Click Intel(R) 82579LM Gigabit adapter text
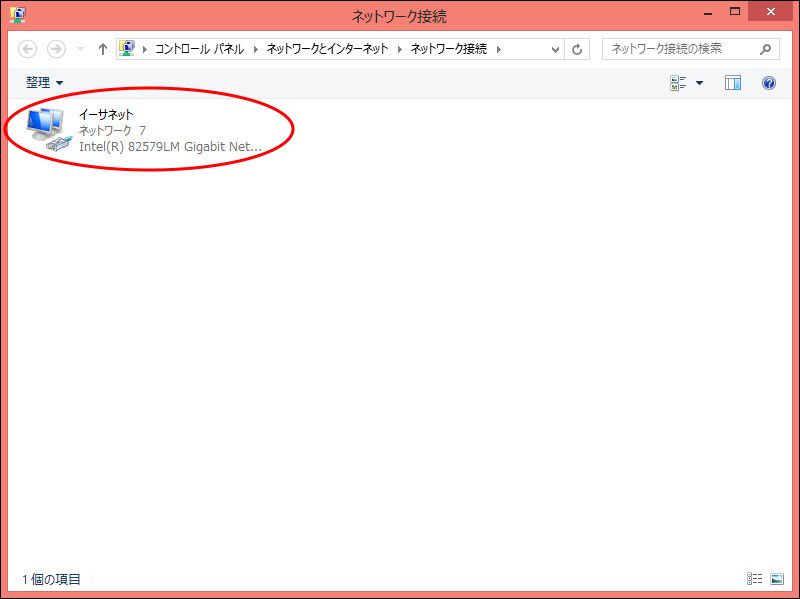The height and width of the screenshot is (599, 800). point(170,147)
